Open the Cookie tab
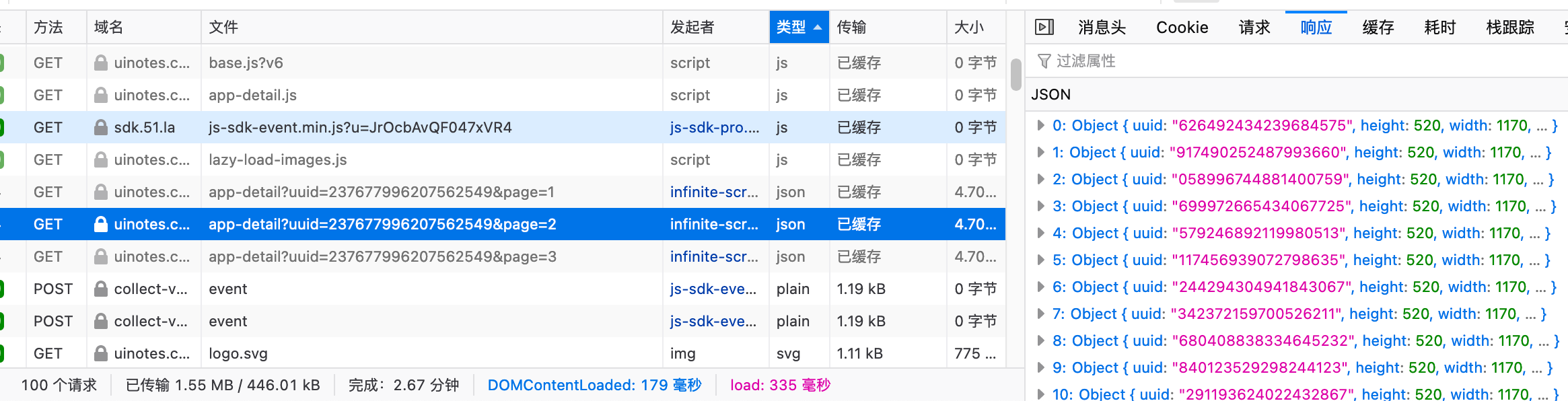Viewport: 1568px width, 401px height. click(x=1182, y=28)
